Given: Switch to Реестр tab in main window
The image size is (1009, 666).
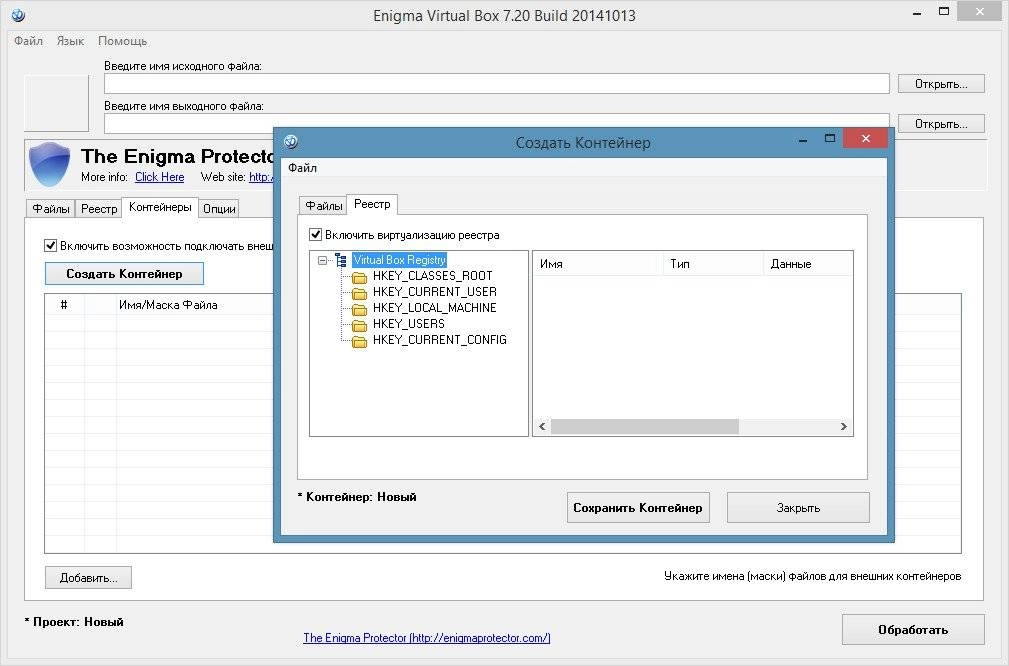Looking at the screenshot, I should coord(99,208).
